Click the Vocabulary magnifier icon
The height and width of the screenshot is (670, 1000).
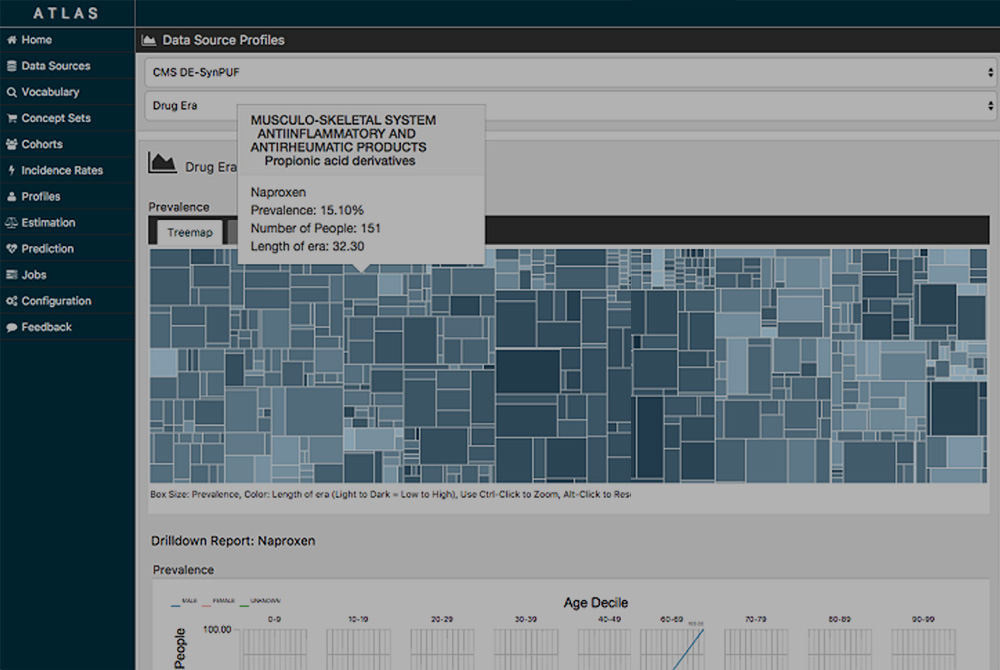tap(12, 92)
